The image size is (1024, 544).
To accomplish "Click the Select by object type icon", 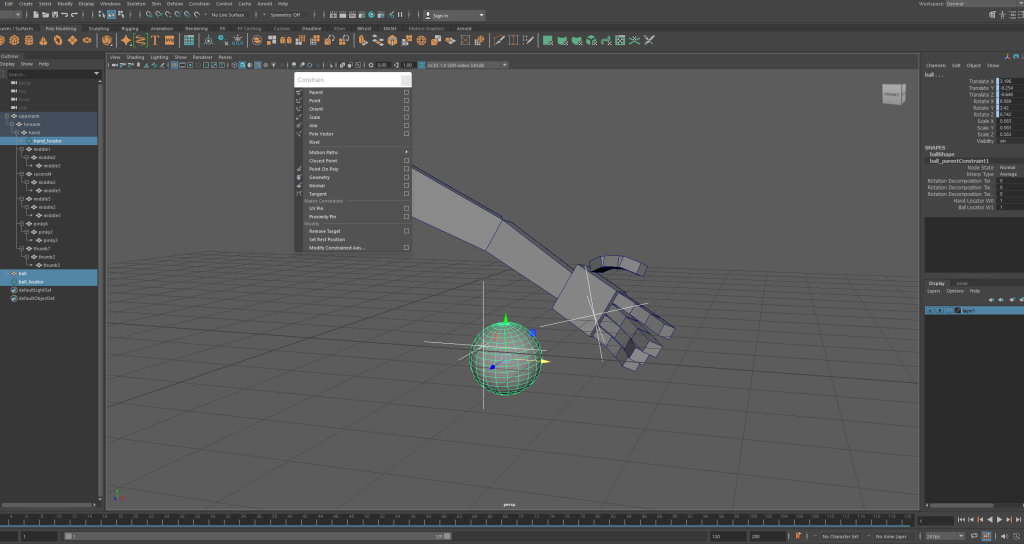I will [112, 14].
